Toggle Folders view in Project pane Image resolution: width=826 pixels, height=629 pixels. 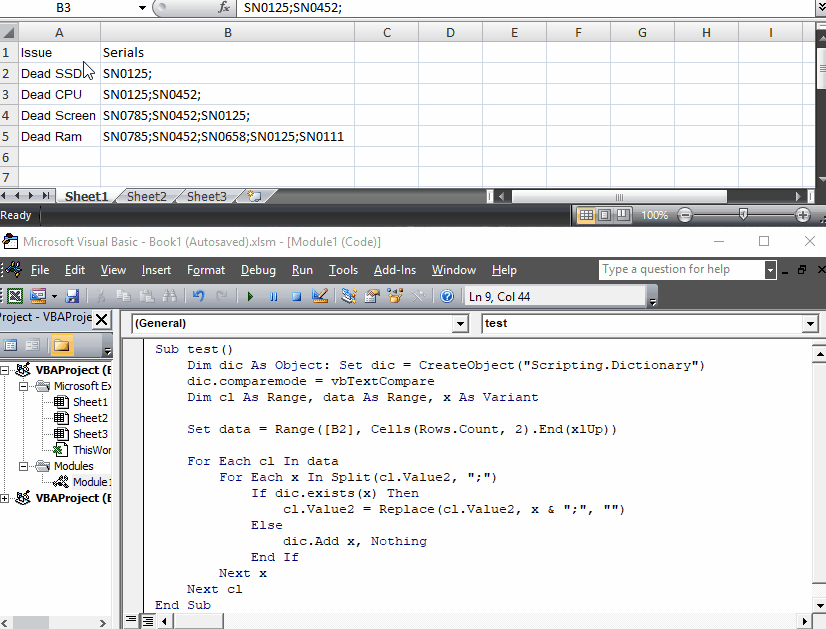pos(62,346)
